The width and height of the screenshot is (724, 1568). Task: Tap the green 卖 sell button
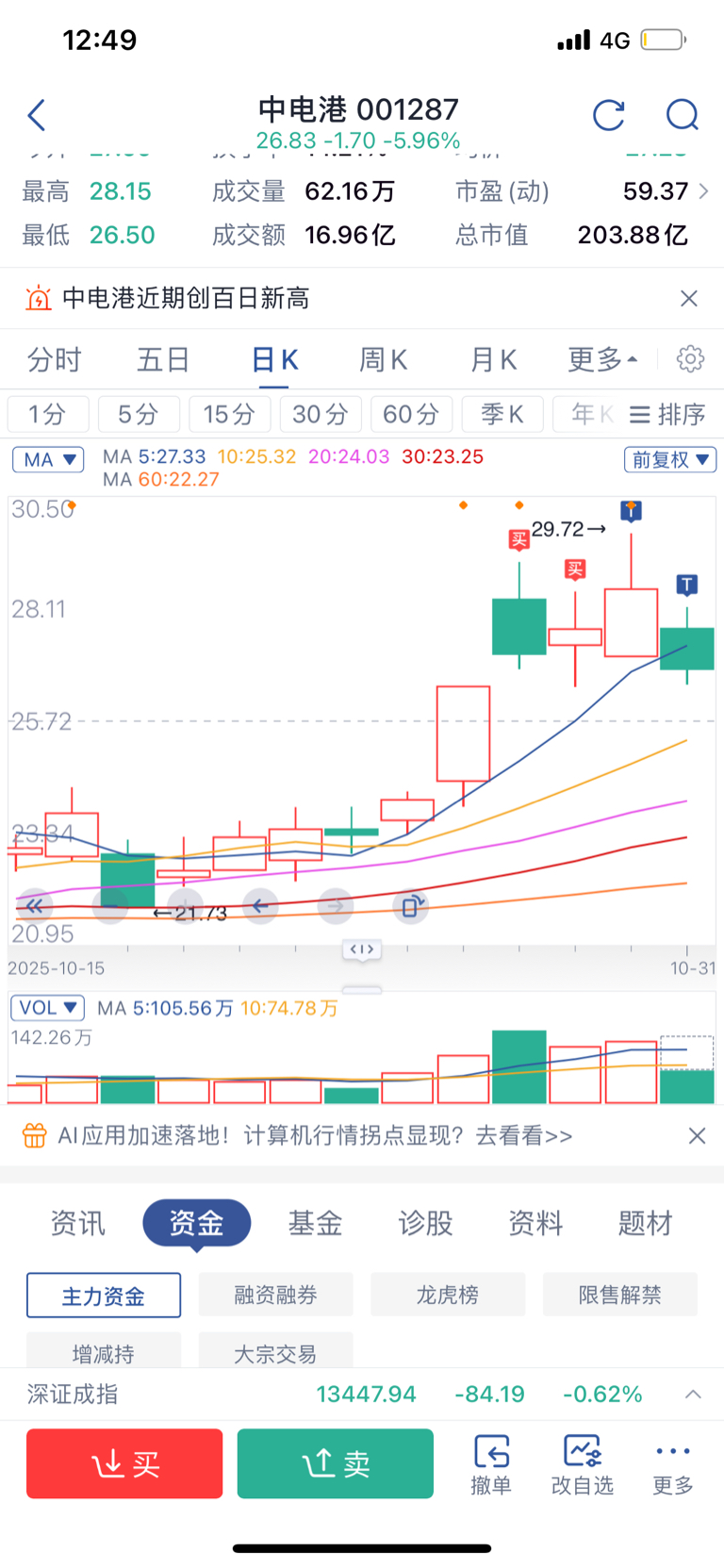click(x=336, y=1463)
